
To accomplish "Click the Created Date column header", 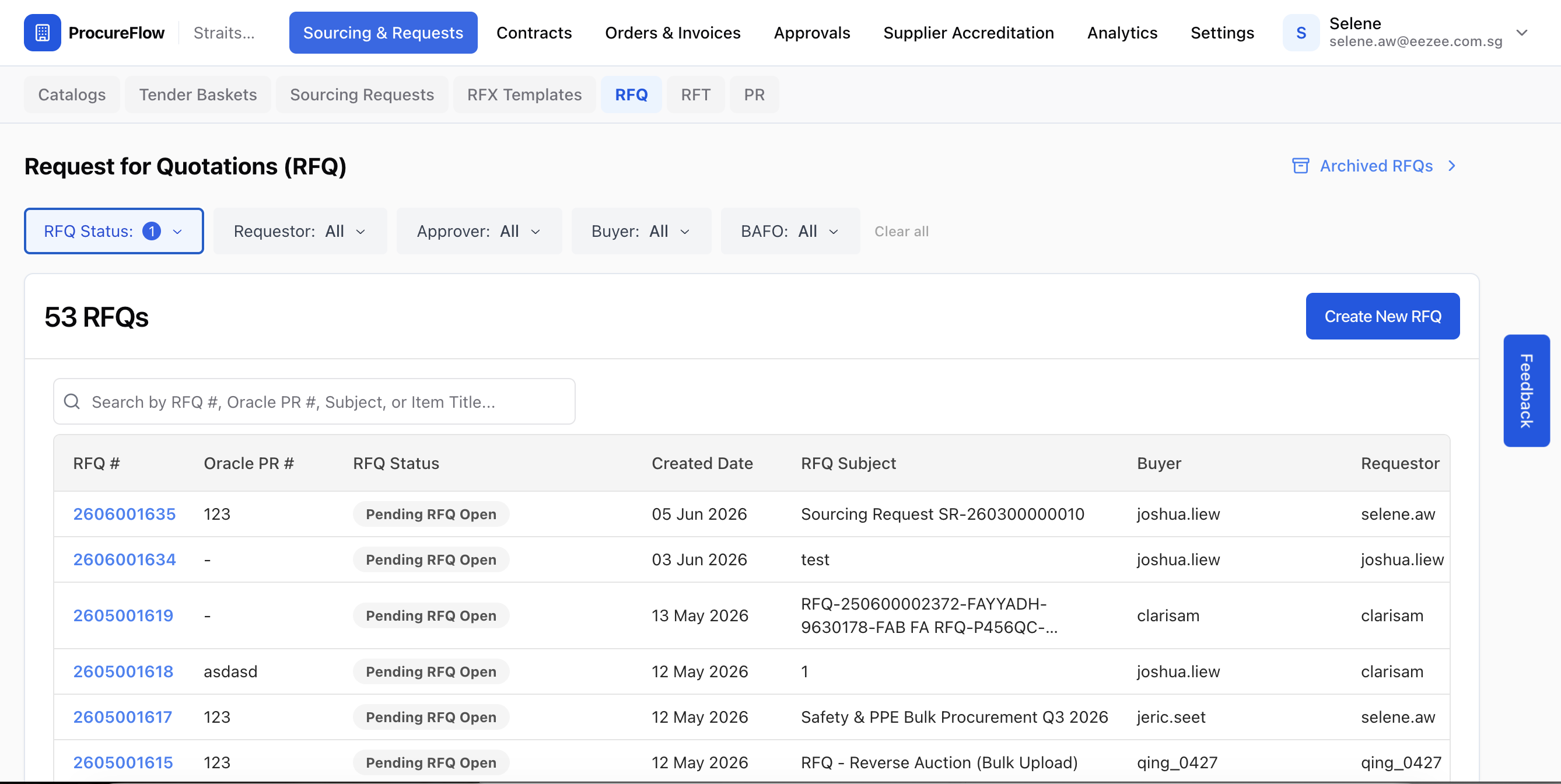I will coord(702,464).
